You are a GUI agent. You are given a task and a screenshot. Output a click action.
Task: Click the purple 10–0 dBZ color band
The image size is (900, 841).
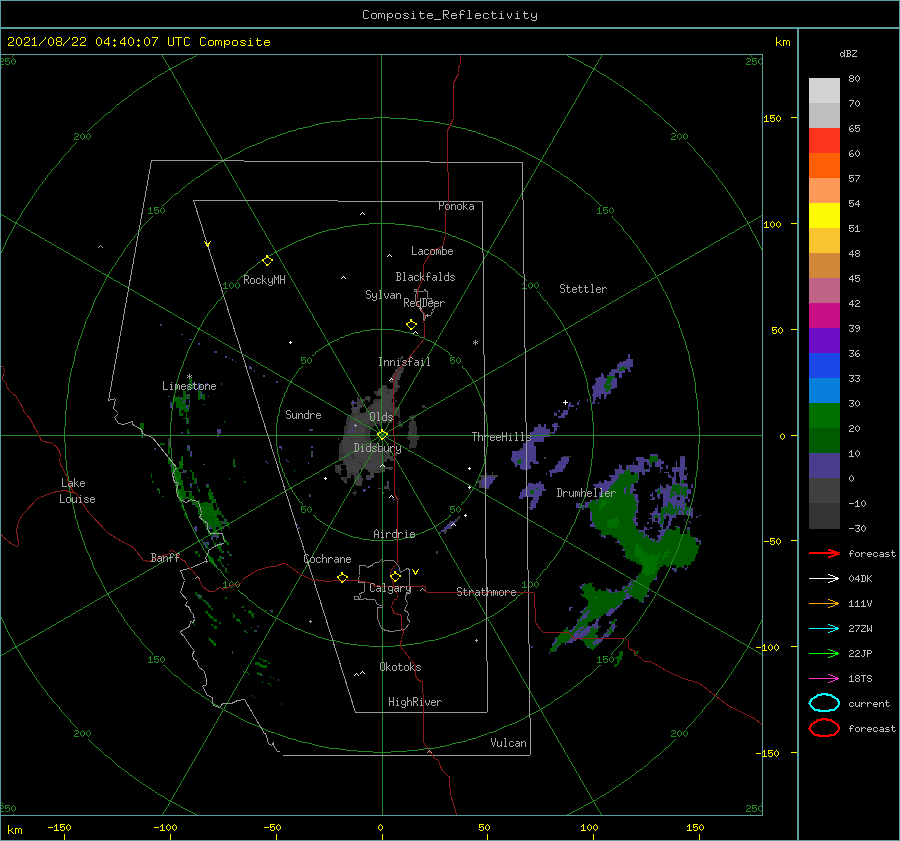(x=824, y=466)
